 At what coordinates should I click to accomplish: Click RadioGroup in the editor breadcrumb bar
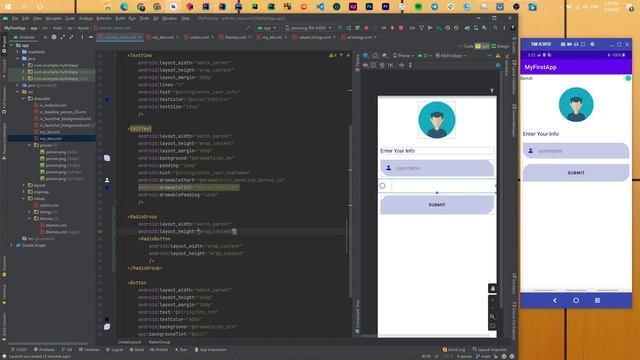tap(159, 342)
